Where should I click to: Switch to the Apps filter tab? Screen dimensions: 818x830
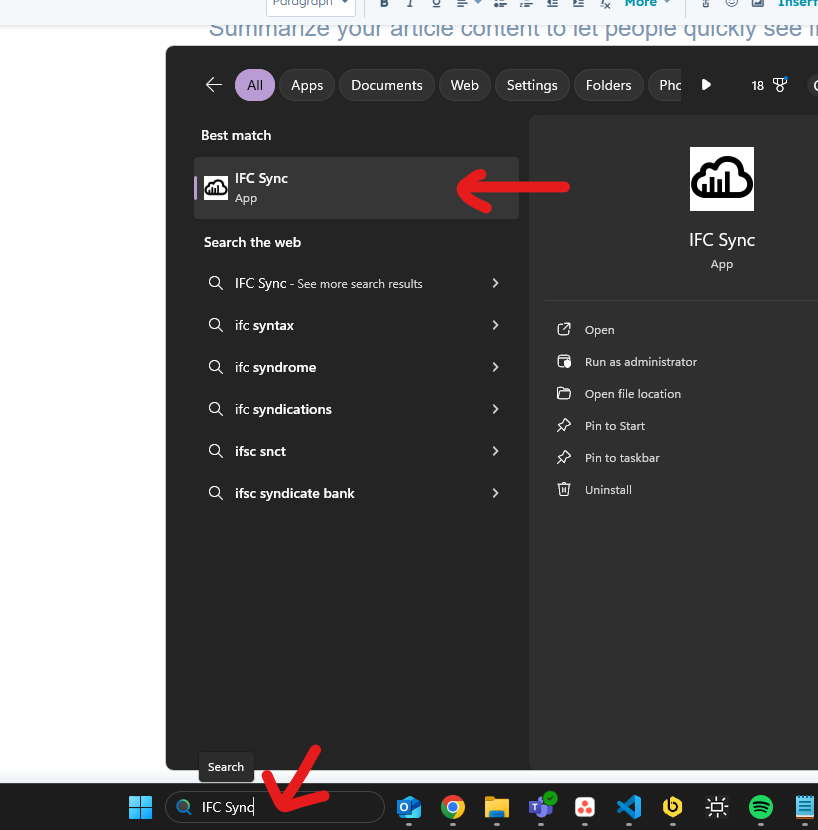307,85
